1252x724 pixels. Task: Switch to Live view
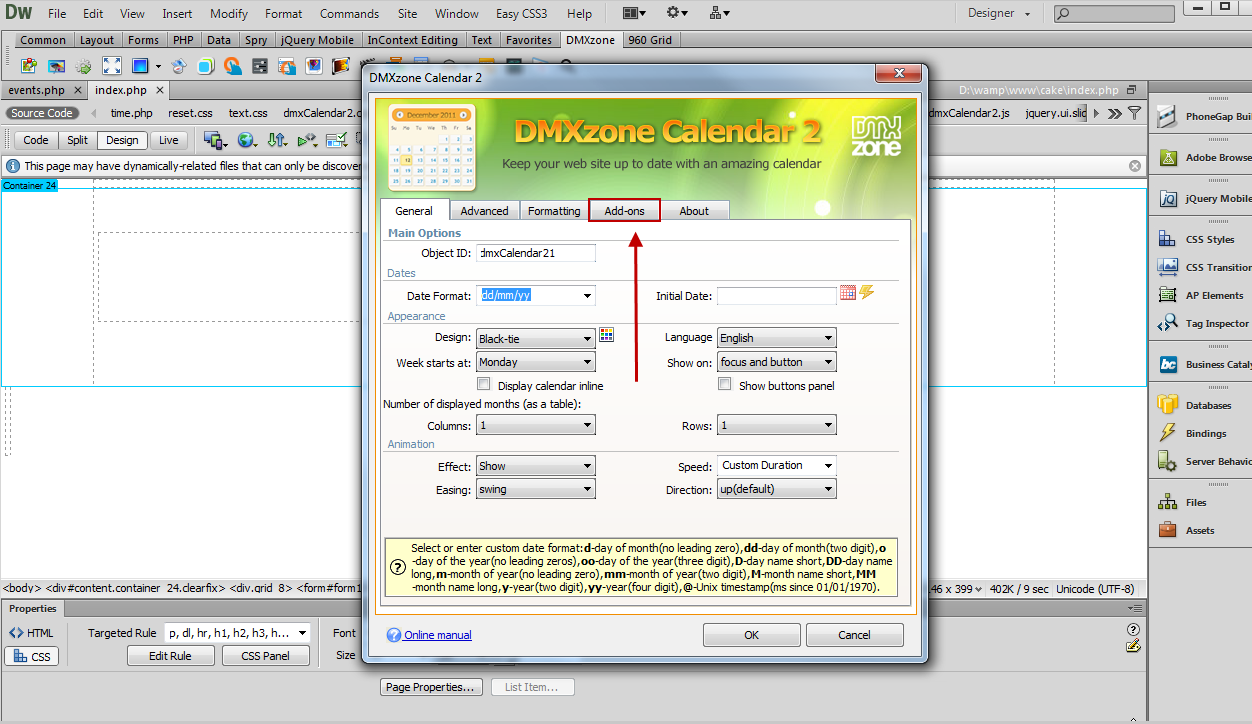pyautogui.click(x=168, y=140)
